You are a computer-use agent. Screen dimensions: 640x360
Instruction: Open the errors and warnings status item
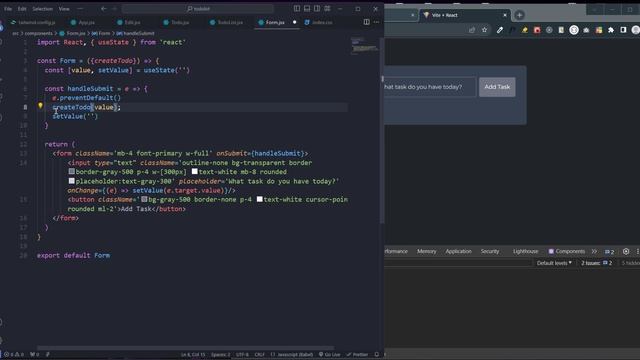pyautogui.click(x=14, y=354)
